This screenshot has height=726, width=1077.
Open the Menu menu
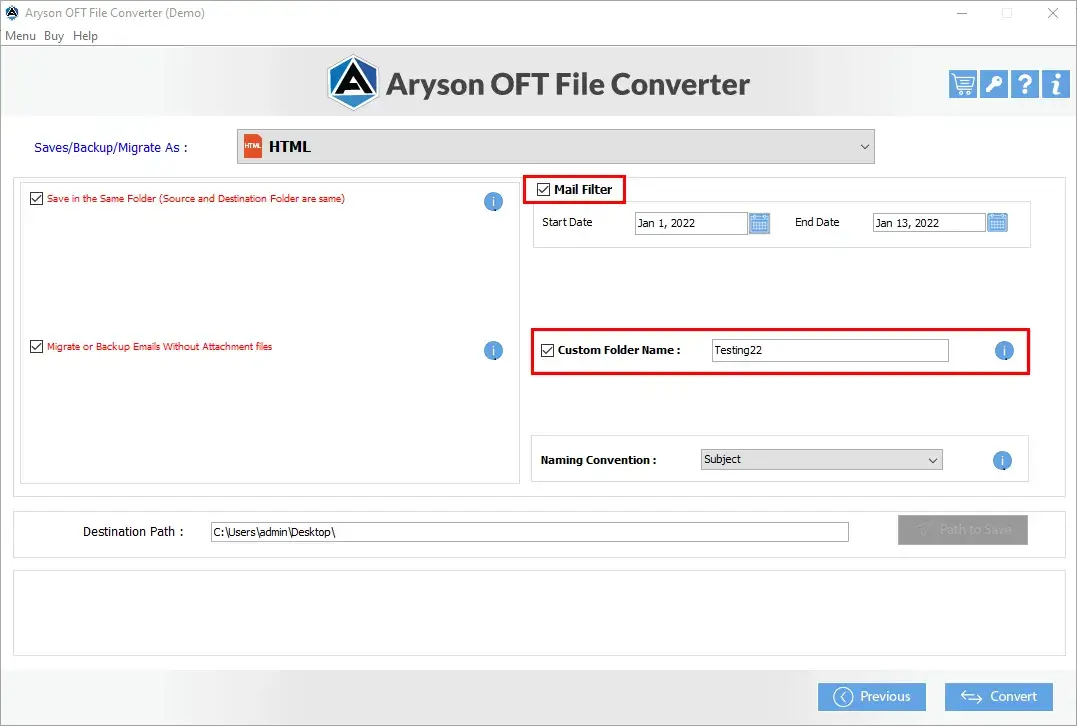coord(21,36)
